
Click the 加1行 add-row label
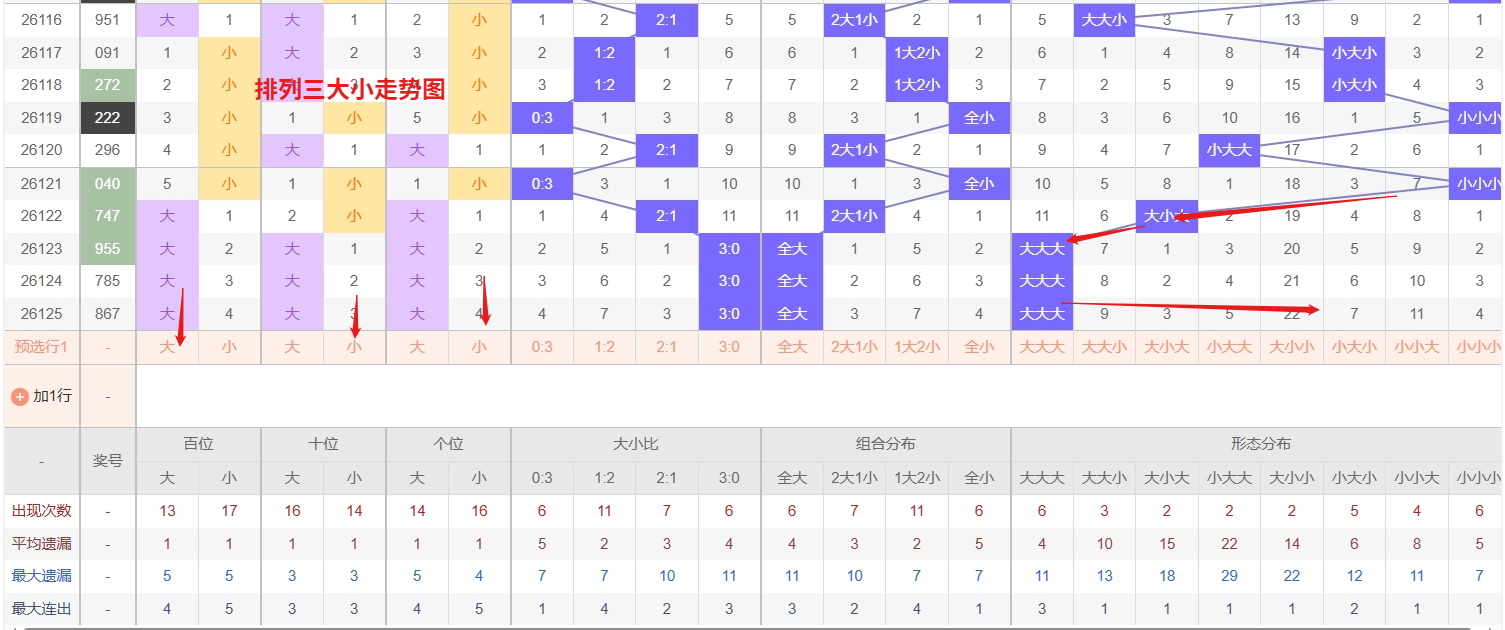click(x=52, y=397)
